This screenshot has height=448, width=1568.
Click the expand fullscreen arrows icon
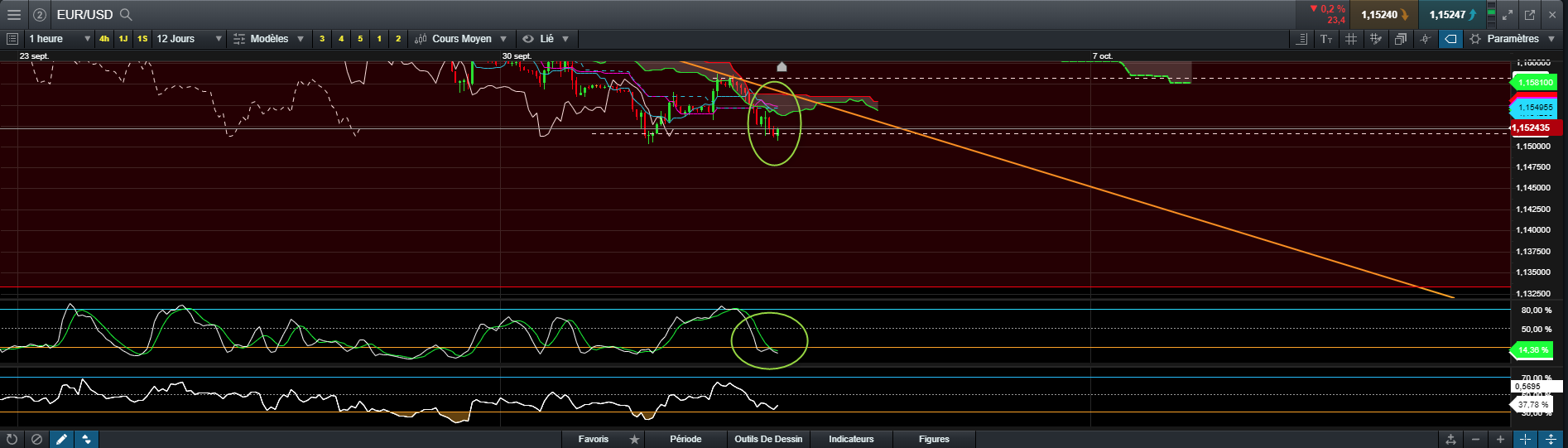click(1508, 15)
